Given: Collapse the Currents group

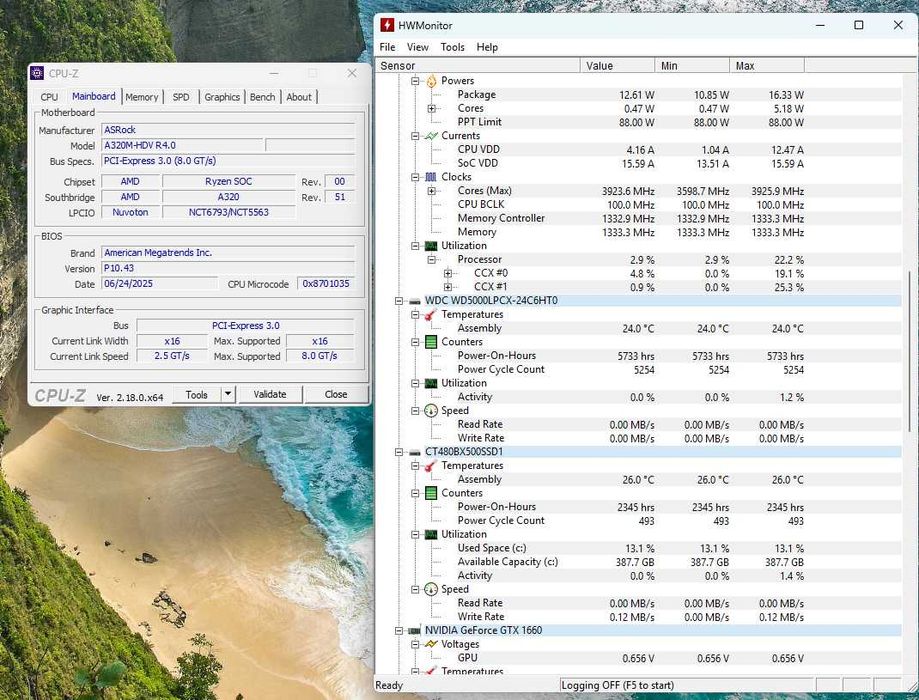Looking at the screenshot, I should (415, 135).
